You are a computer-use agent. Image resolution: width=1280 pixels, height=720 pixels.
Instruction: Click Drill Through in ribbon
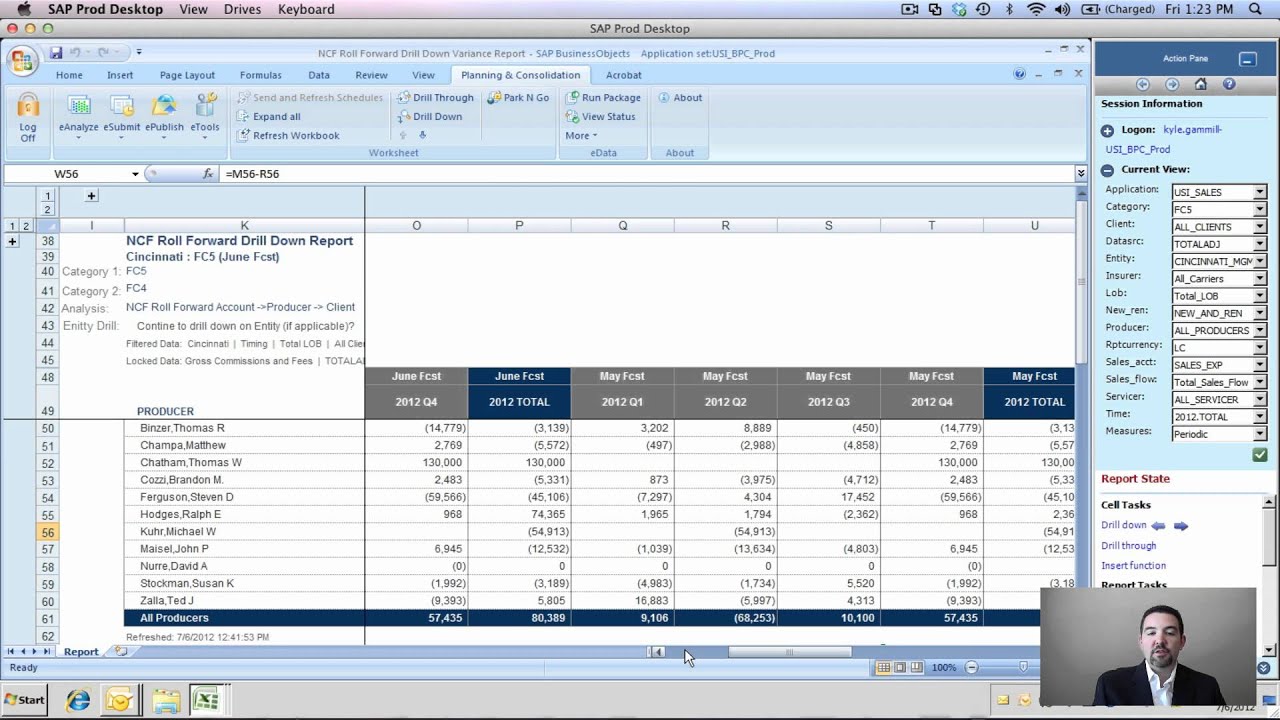(436, 97)
